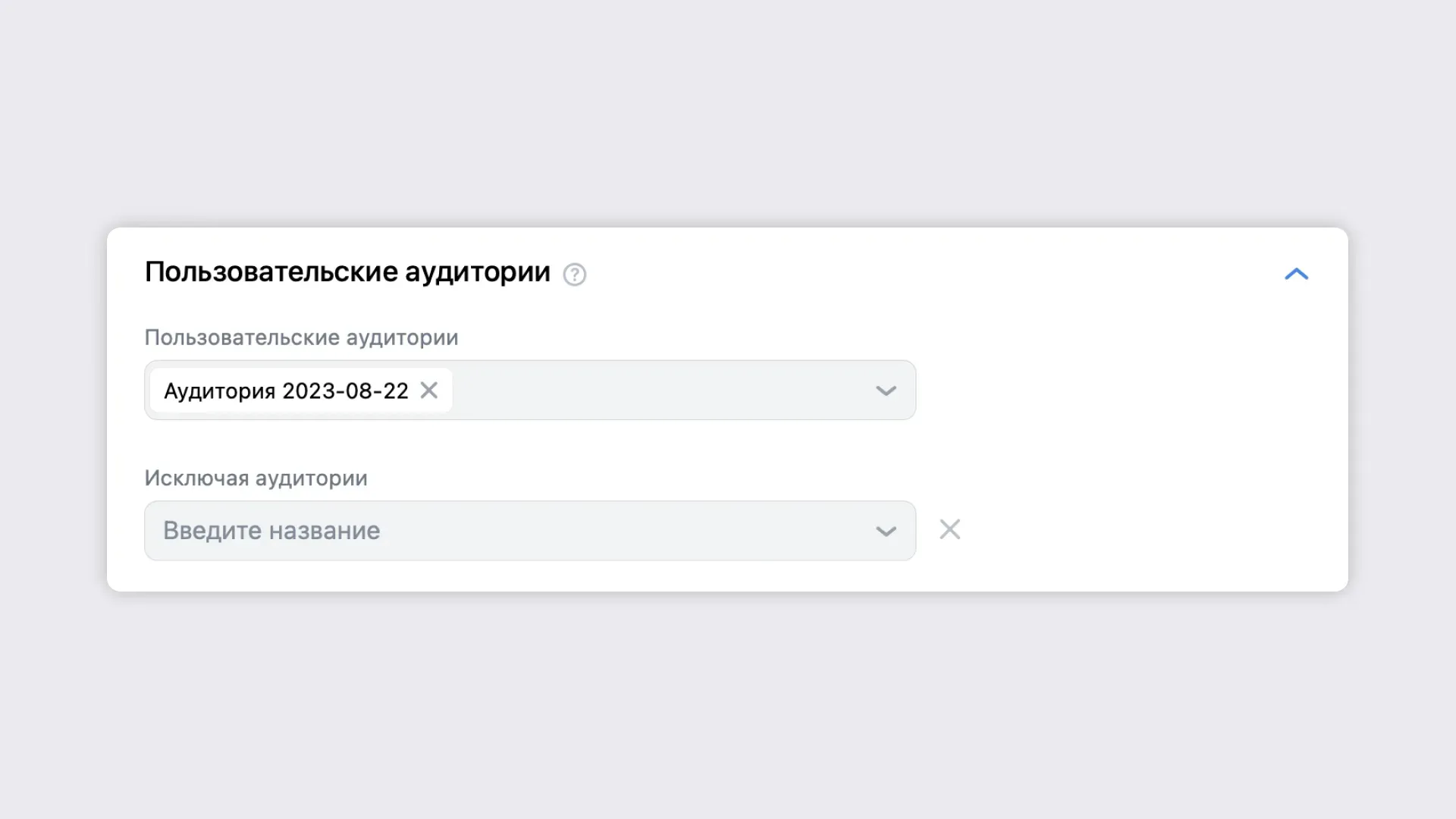
Task: Click the gray X beside the exclusion dropdown
Action: pyautogui.click(x=950, y=530)
